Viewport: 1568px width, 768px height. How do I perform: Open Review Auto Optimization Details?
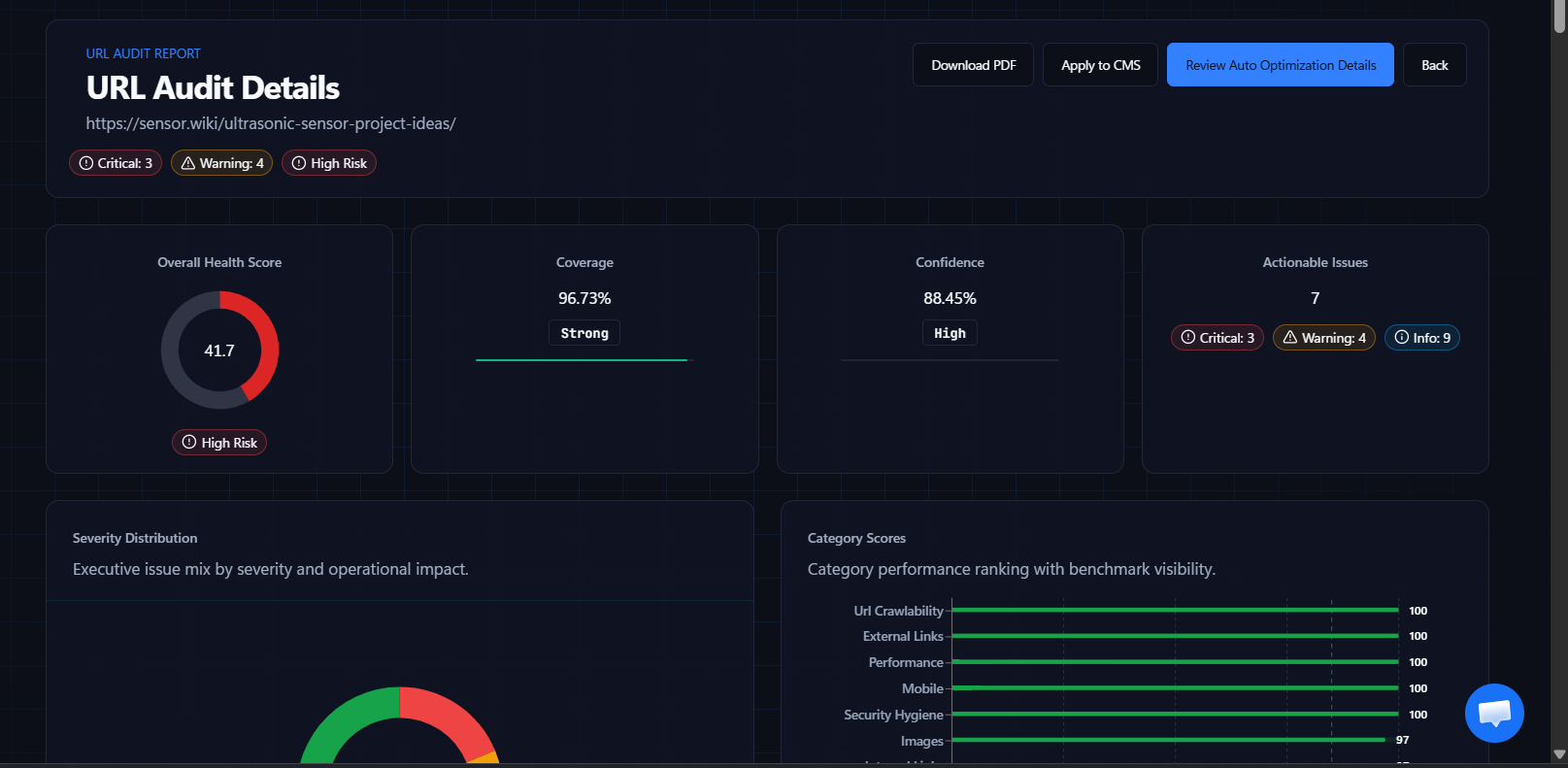(1281, 65)
